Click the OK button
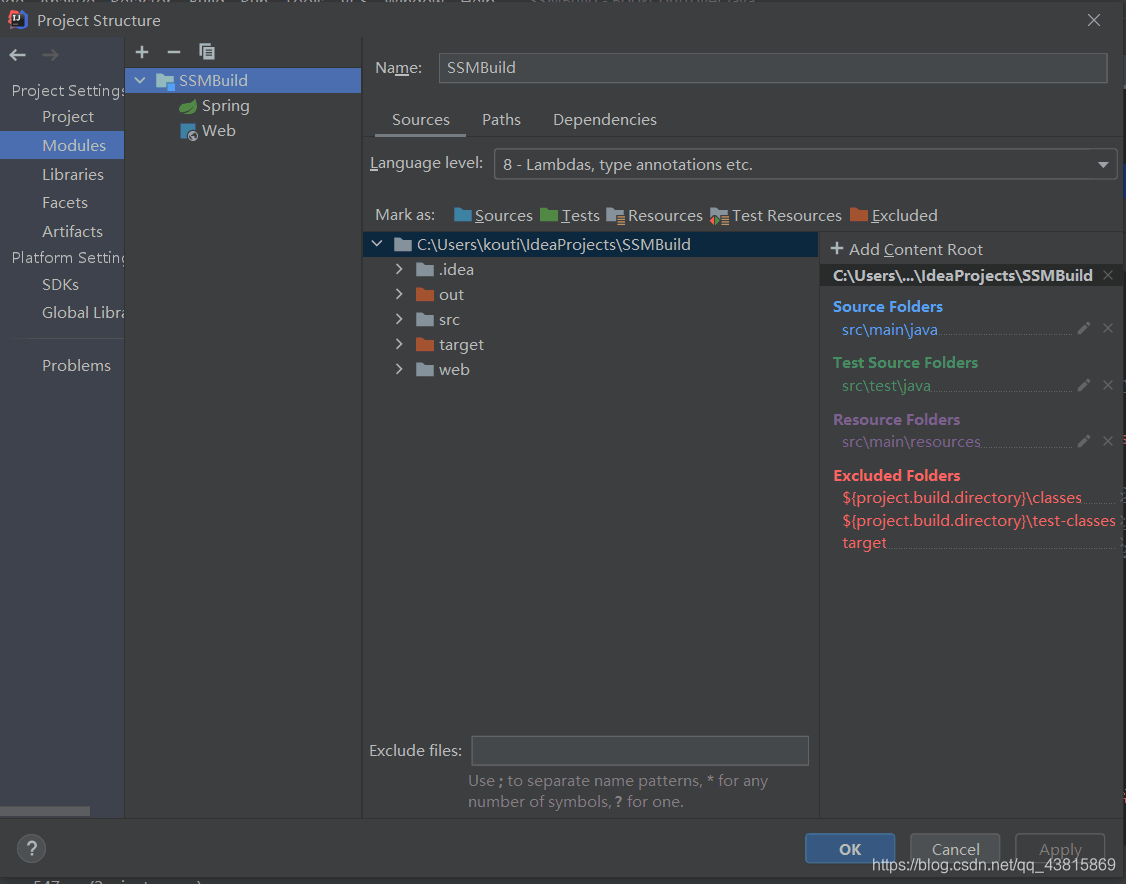This screenshot has height=884, width=1126. [x=850, y=849]
